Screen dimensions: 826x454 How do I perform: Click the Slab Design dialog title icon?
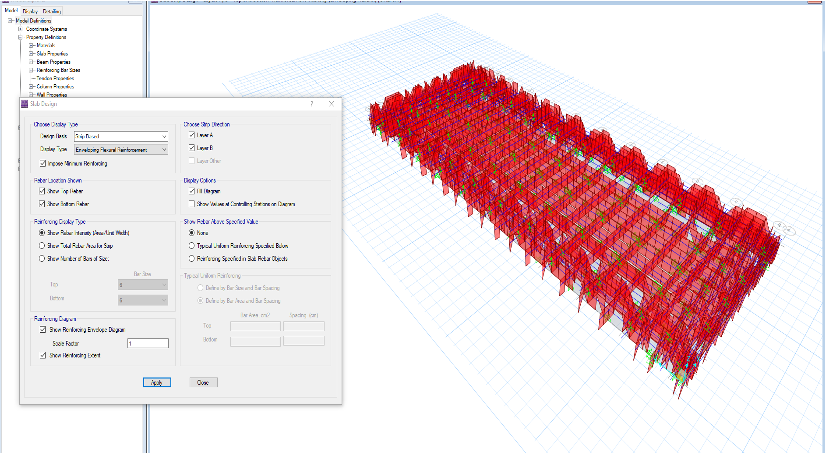pyautogui.click(x=25, y=103)
